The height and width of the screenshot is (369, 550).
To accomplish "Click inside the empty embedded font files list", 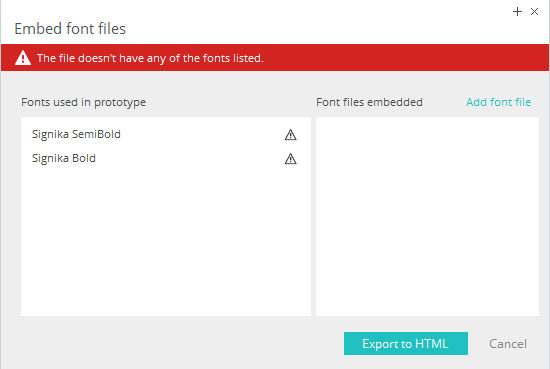I will [x=427, y=216].
